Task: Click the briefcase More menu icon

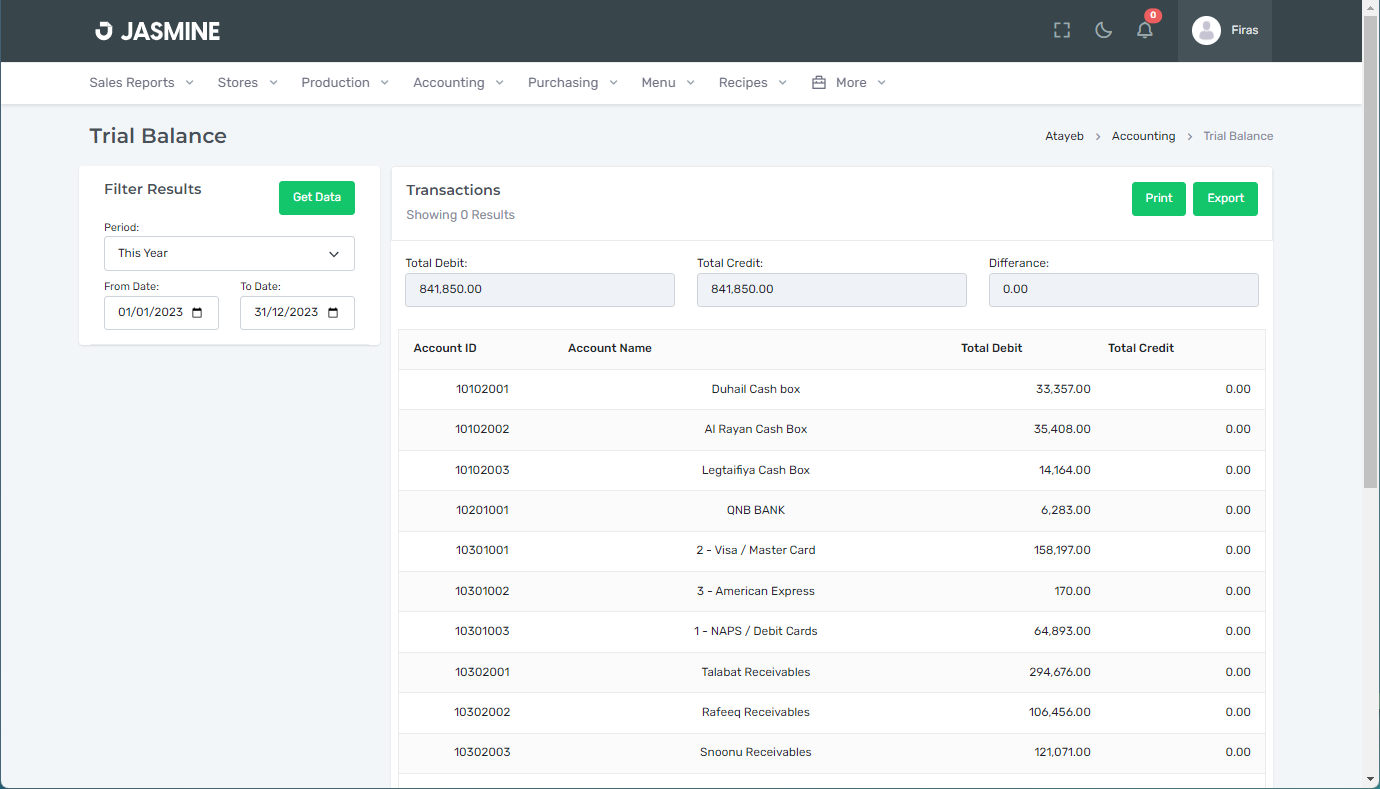Action: [x=818, y=83]
